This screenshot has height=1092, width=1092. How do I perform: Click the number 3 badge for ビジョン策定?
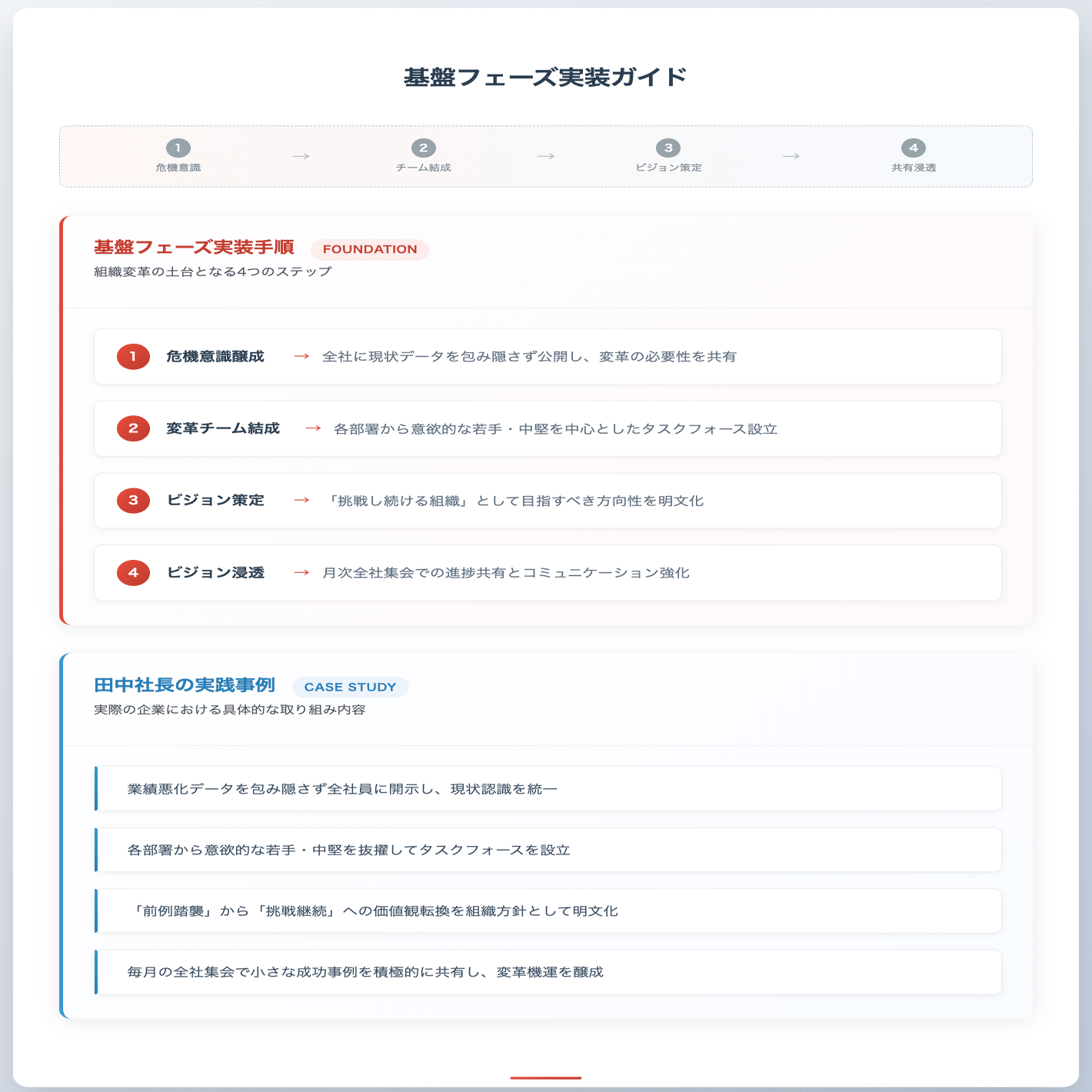(132, 501)
